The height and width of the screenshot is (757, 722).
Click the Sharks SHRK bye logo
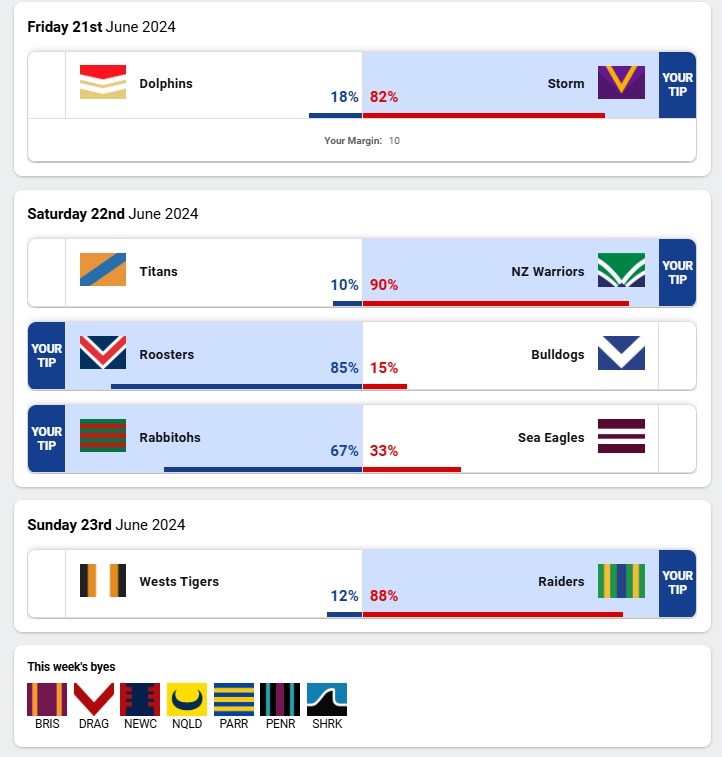click(x=327, y=699)
